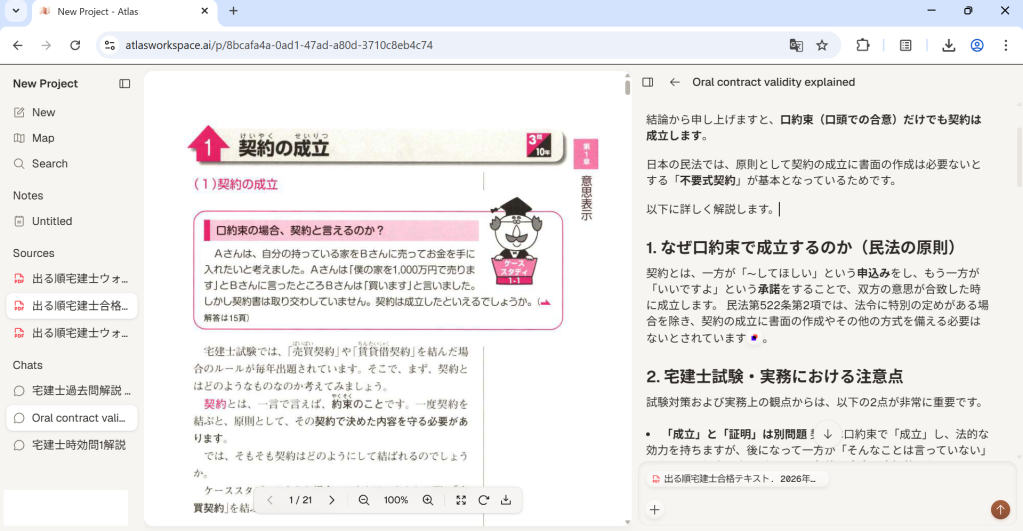
Task: Go back from Oral contract validity chat
Action: 675,83
